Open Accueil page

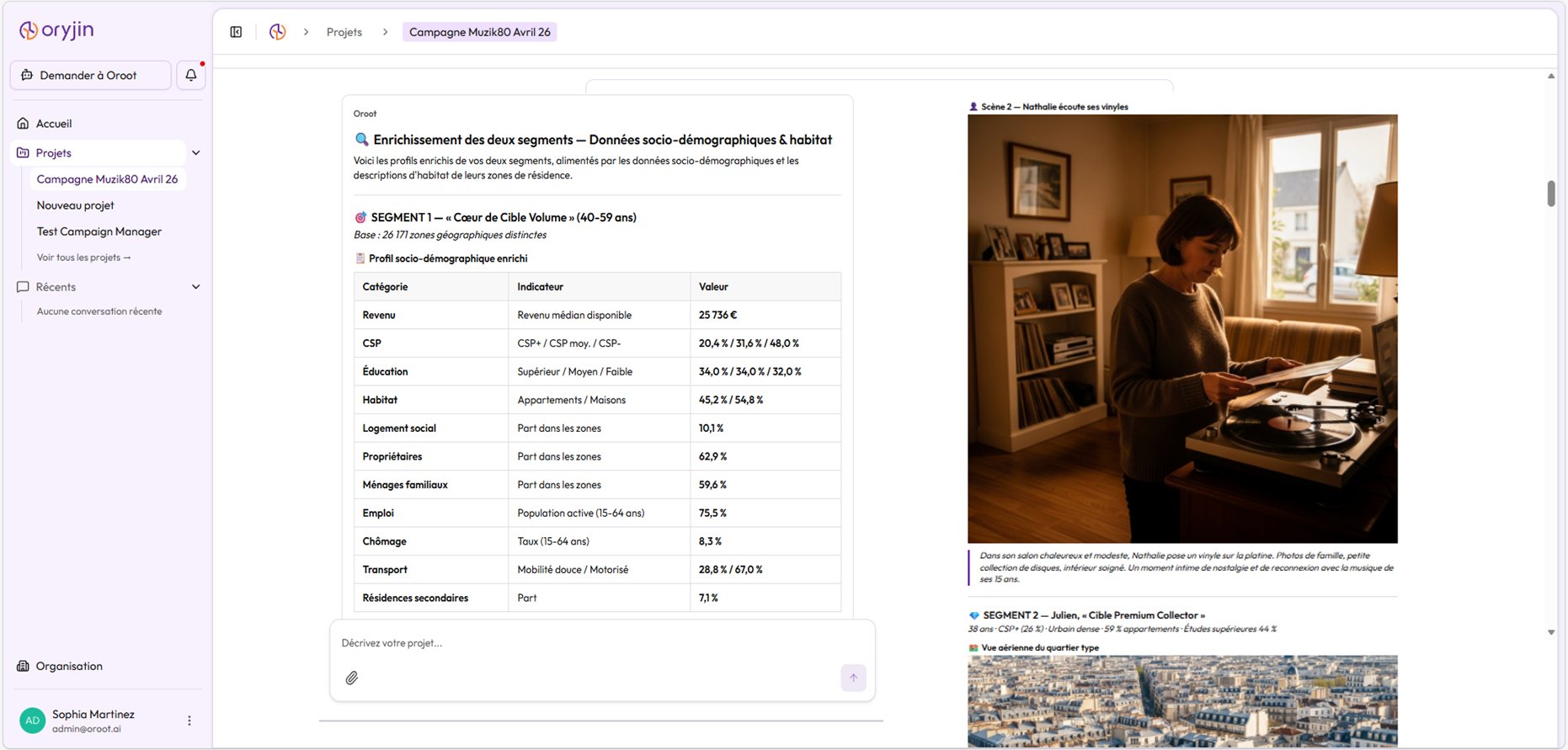54,124
